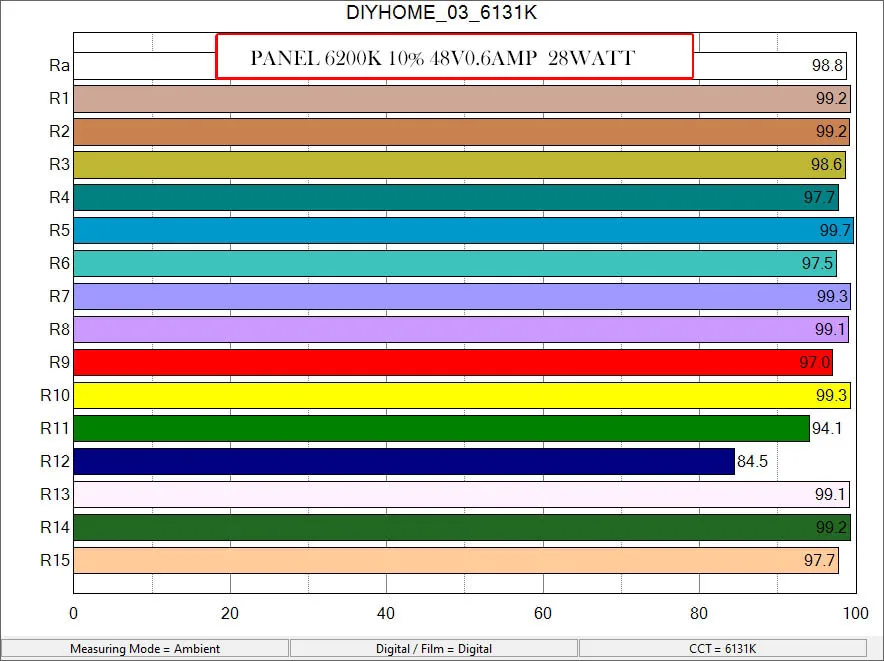Click the Digital / Film = Digital status segment

[433, 648]
